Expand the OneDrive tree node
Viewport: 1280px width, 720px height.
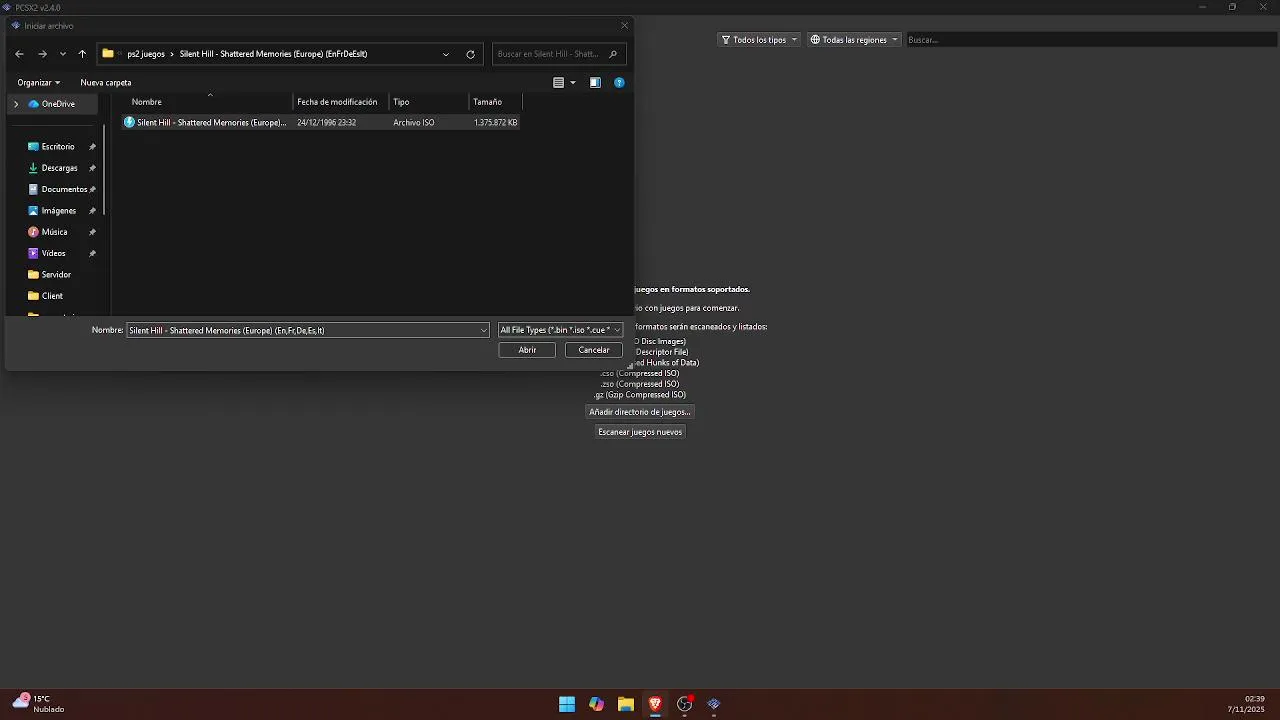(16, 104)
